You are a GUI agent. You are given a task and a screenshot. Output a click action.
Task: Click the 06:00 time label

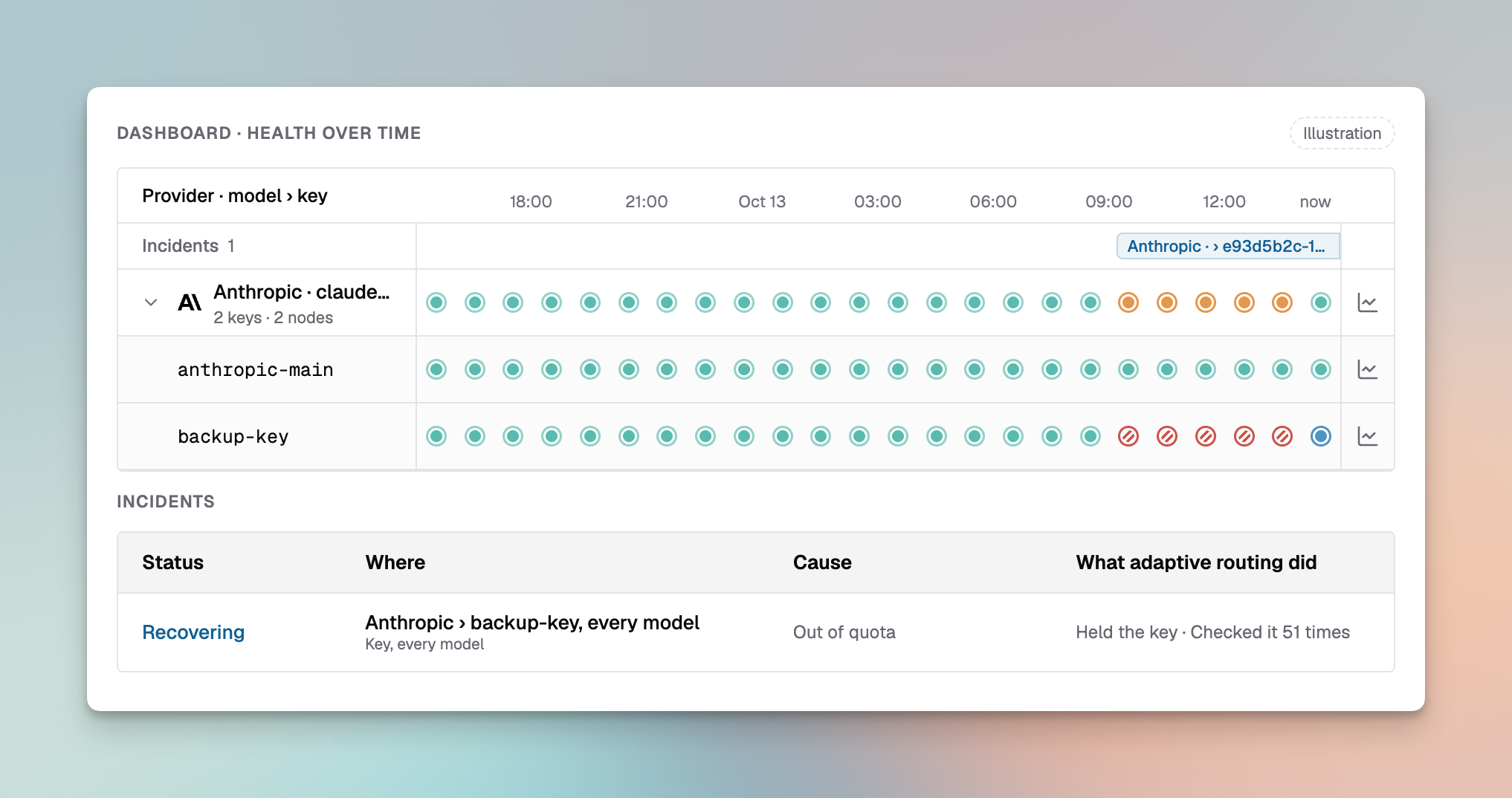[x=993, y=201]
